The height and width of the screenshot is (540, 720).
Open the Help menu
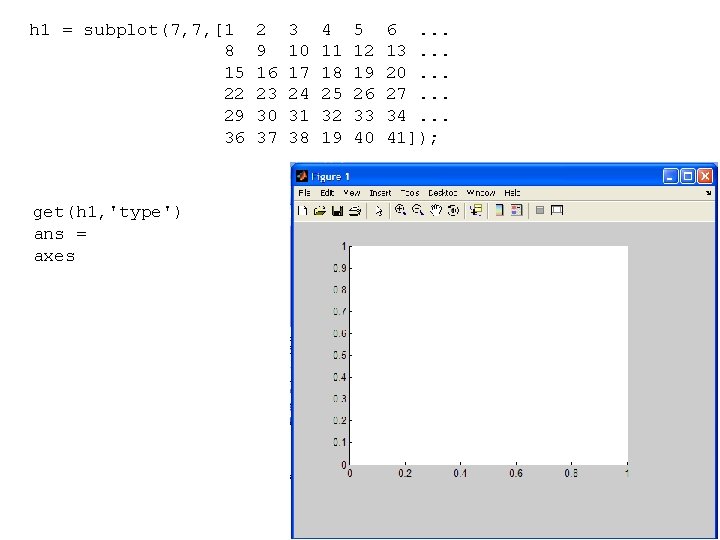[x=512, y=193]
